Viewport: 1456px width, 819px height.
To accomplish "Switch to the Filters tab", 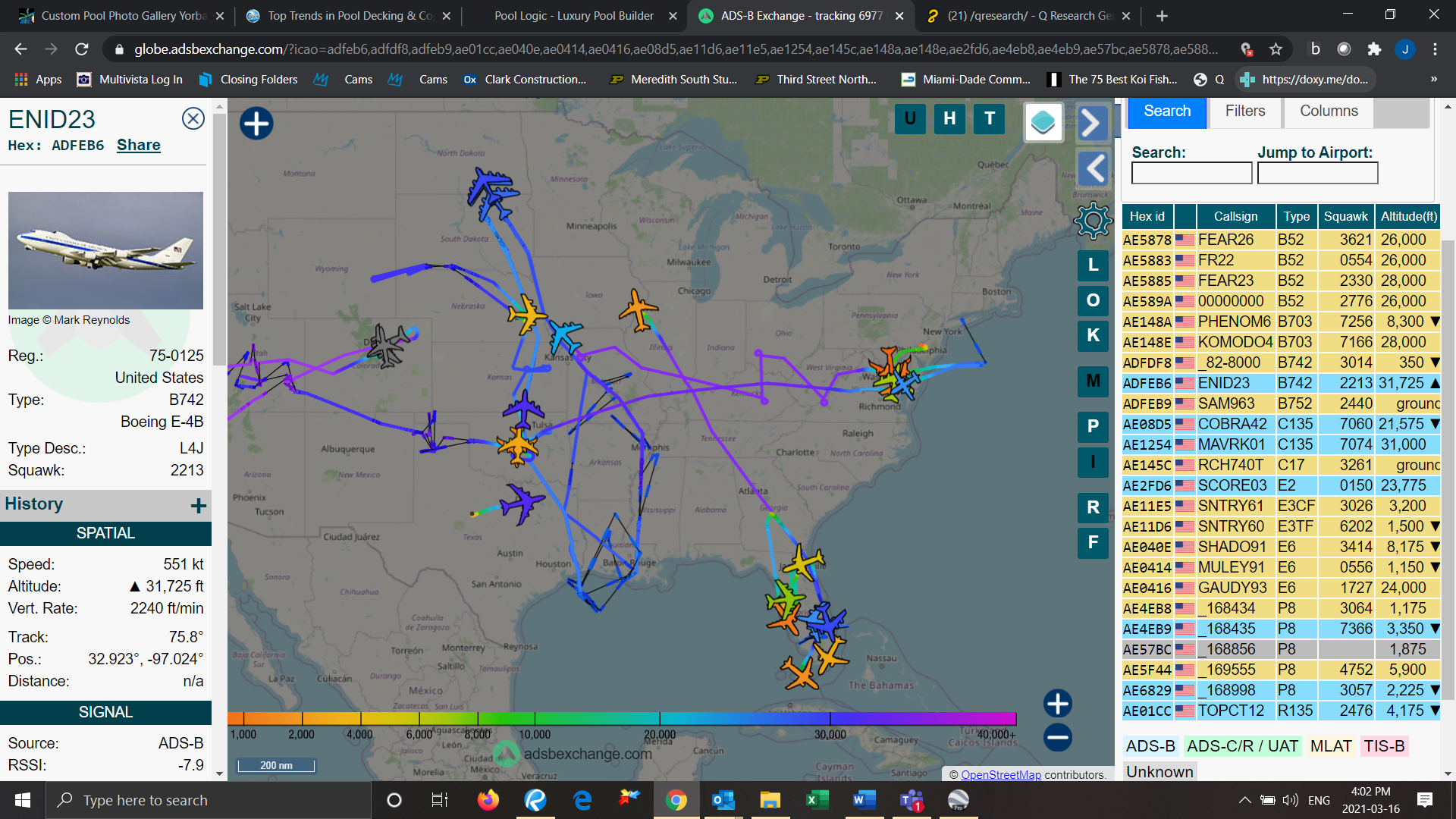I will pos(1245,111).
